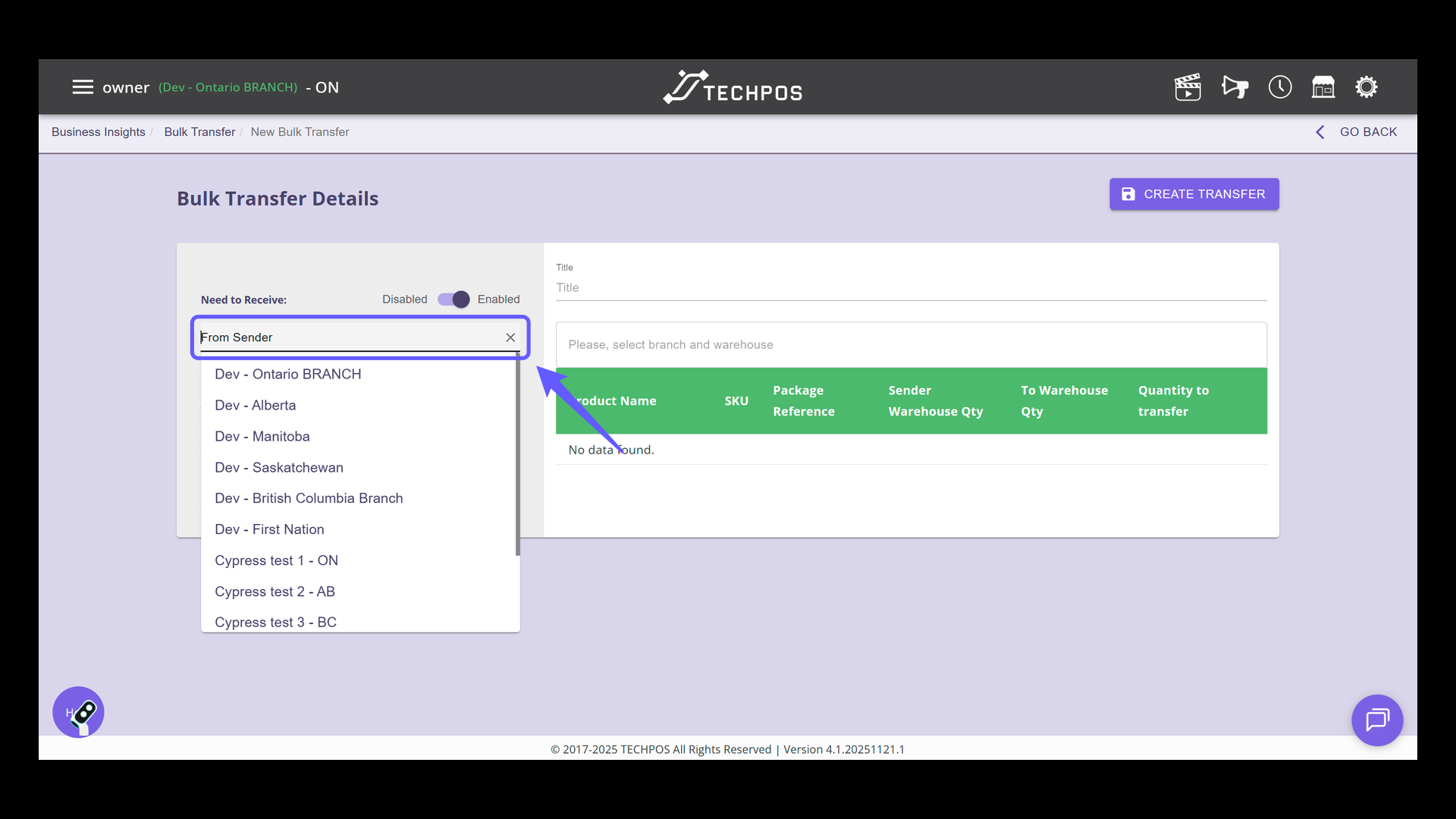The width and height of the screenshot is (1456, 819).
Task: Open the hamburger navigation menu
Action: 83,87
